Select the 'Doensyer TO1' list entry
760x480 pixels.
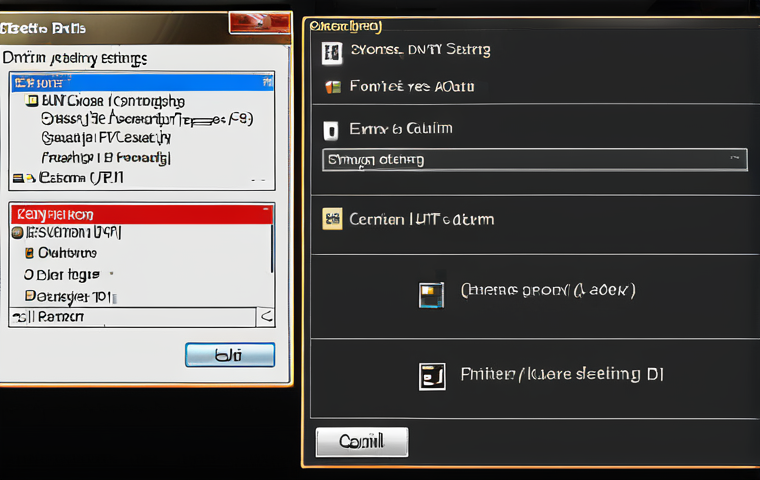pyautogui.click(x=68, y=296)
